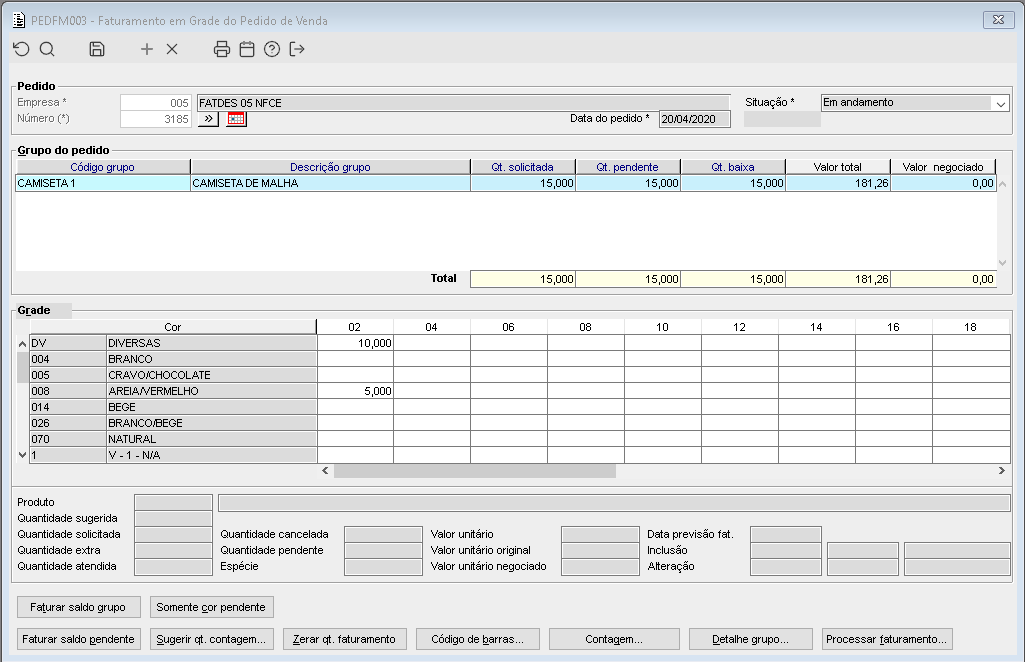The height and width of the screenshot is (662, 1025).
Task: Click the Número field showing 3185
Action: [x=156, y=119]
